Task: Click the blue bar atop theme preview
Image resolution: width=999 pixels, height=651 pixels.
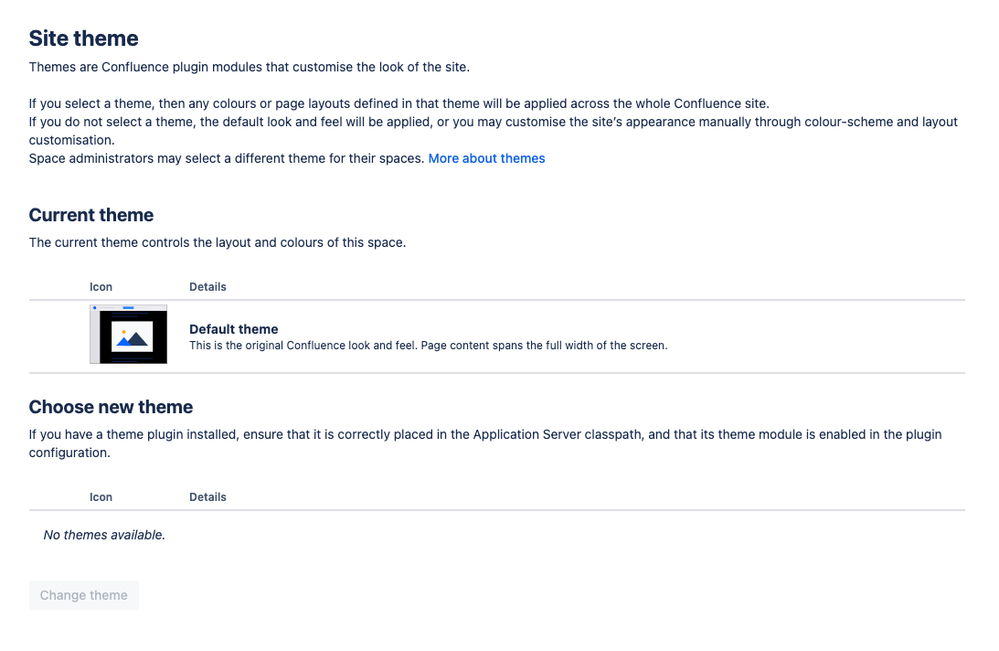Action: [129, 308]
